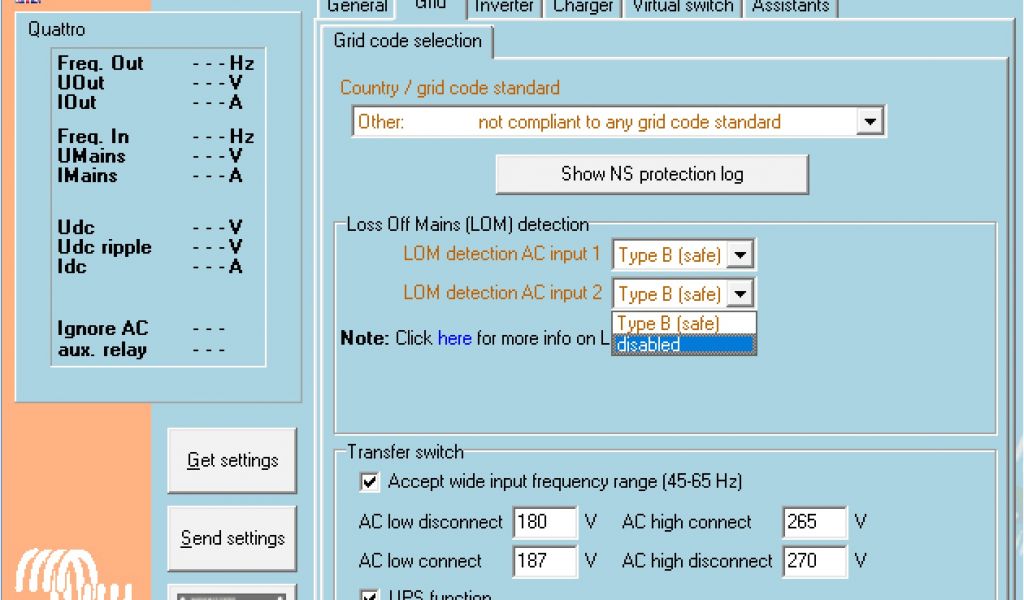Collapse LOM detection AC input 2 dropdown
The width and height of the screenshot is (1024, 600).
pyautogui.click(x=740, y=294)
